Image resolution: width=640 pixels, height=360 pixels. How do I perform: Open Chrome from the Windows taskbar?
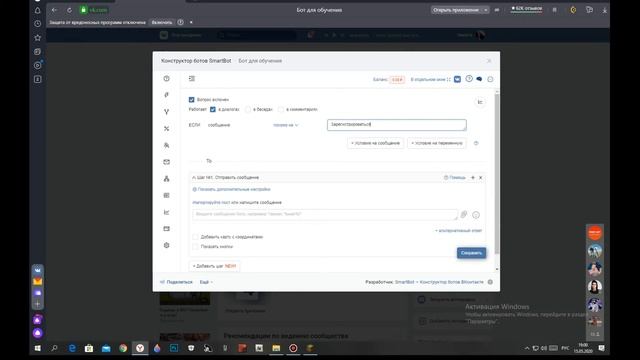pos(123,348)
